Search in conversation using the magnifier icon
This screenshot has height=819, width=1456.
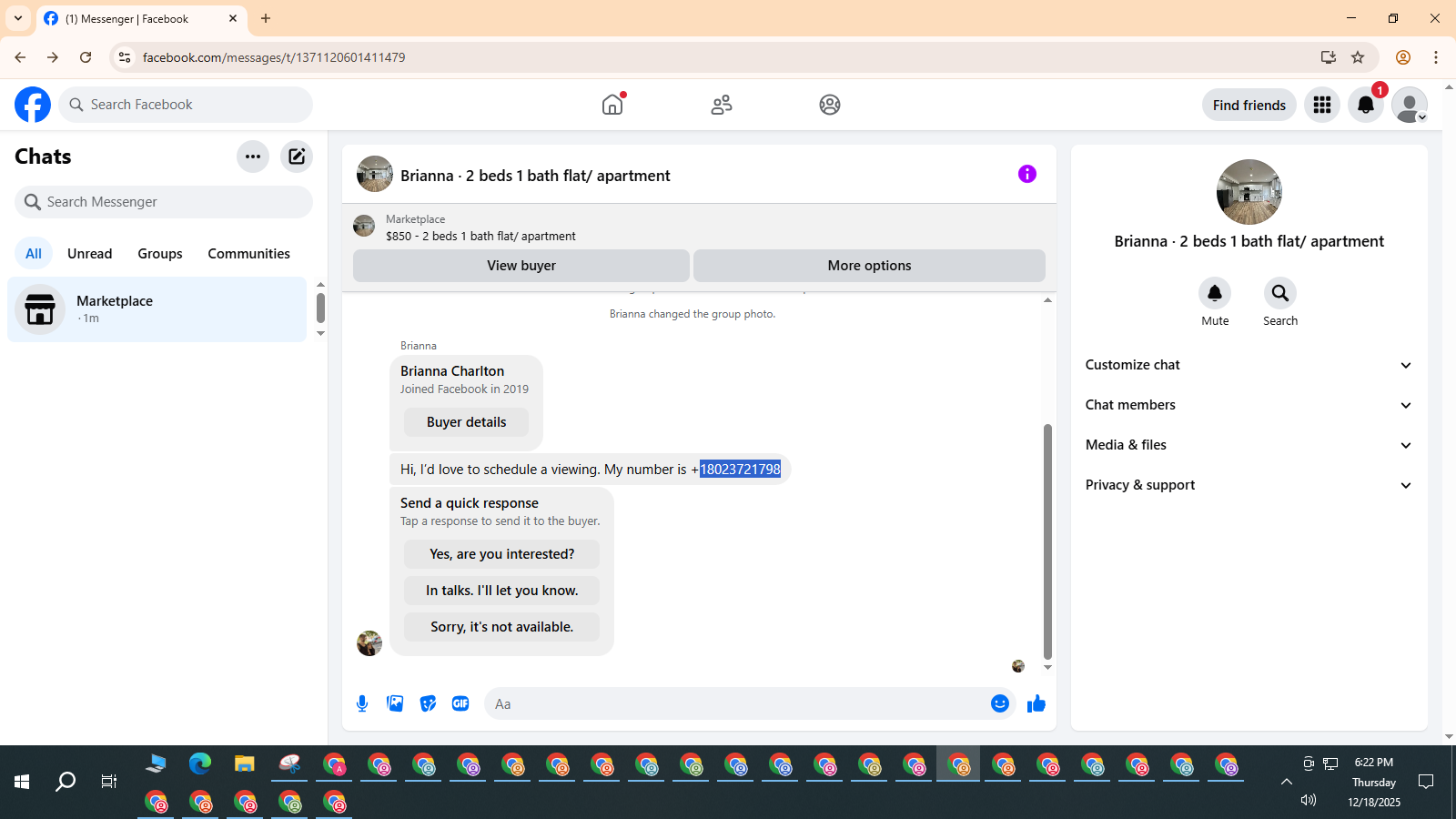coord(1280,293)
